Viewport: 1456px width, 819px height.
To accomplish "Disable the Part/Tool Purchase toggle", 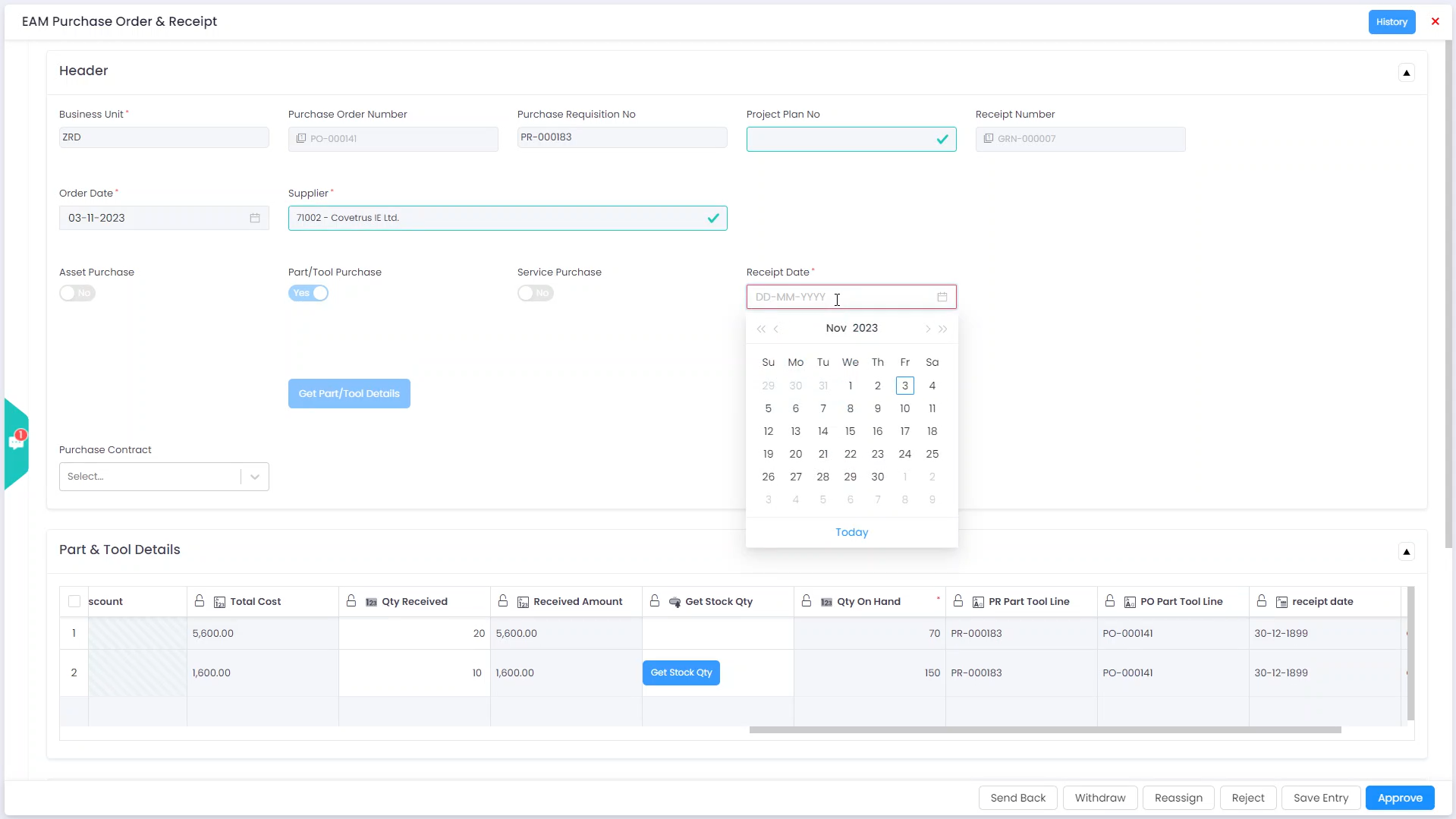I will coord(308,293).
